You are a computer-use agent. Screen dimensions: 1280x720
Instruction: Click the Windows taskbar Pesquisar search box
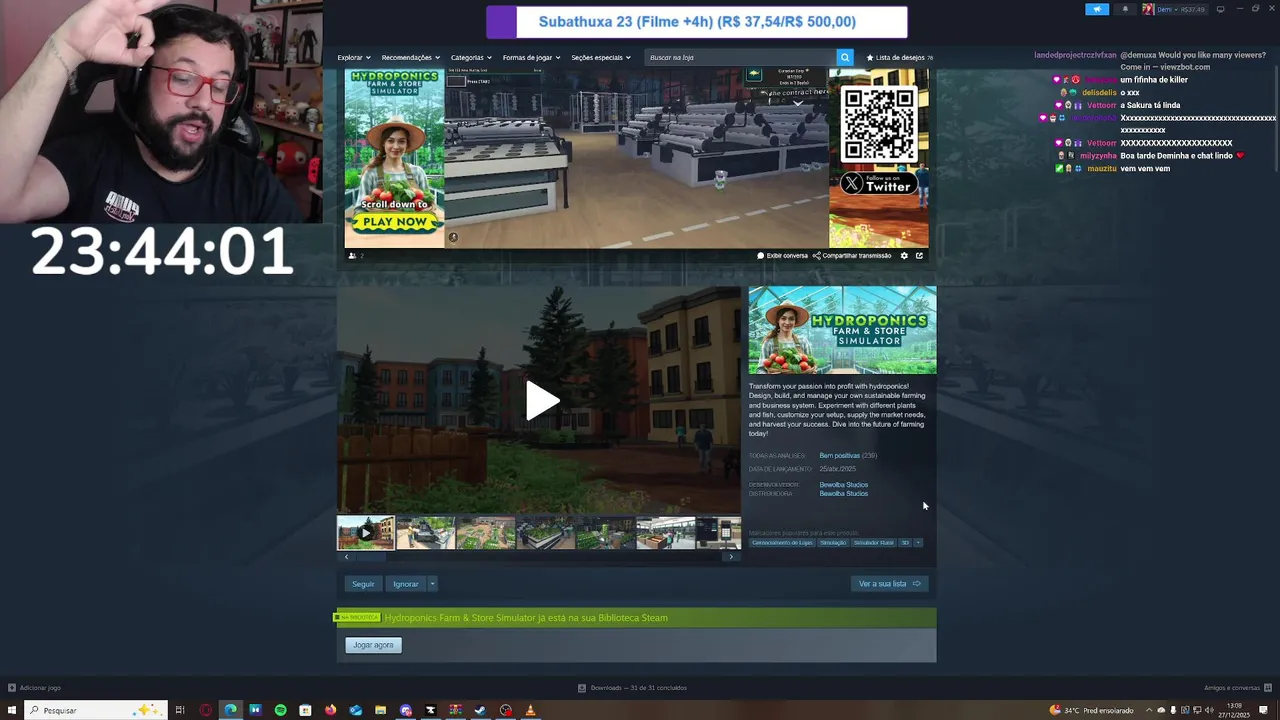(95, 710)
